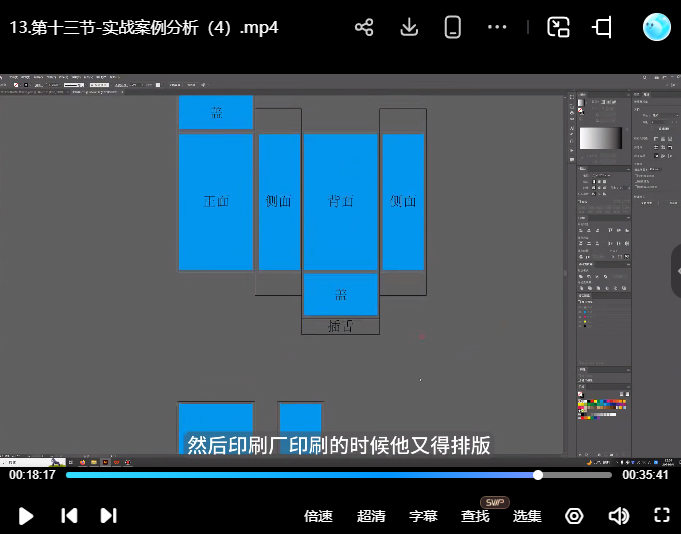Image resolution: width=681 pixels, height=534 pixels.
Task: Mute the video volume
Action: click(x=619, y=516)
